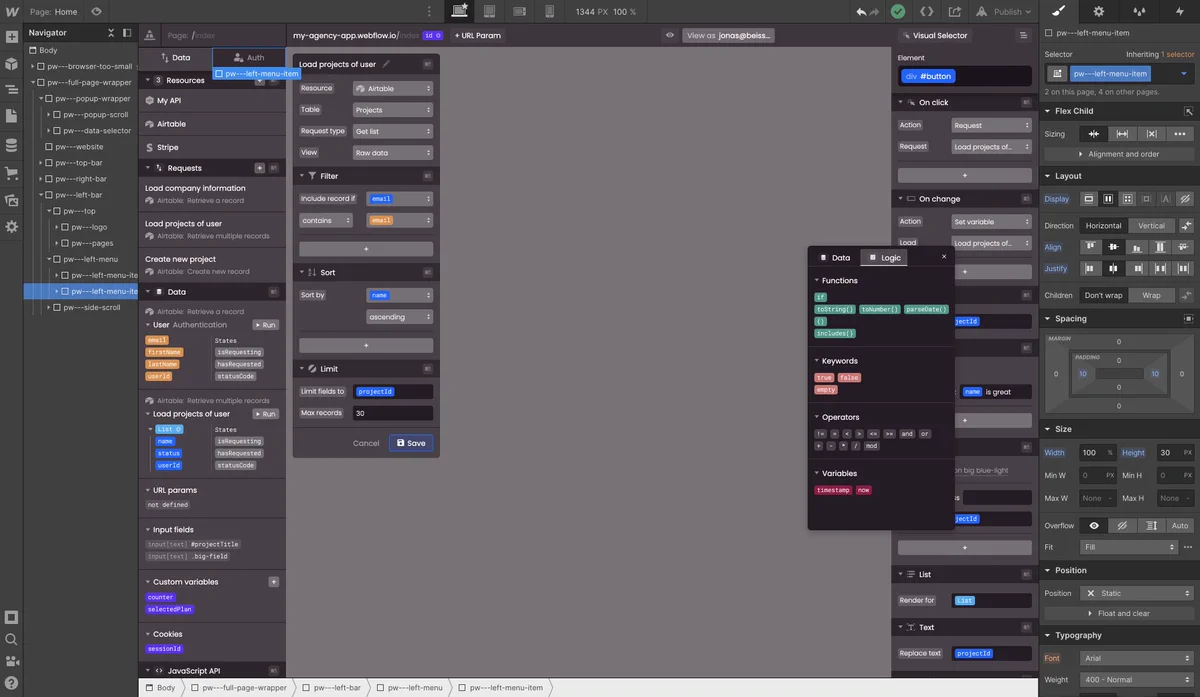Switch to the Auth tab
The height and width of the screenshot is (697, 1200).
point(249,58)
